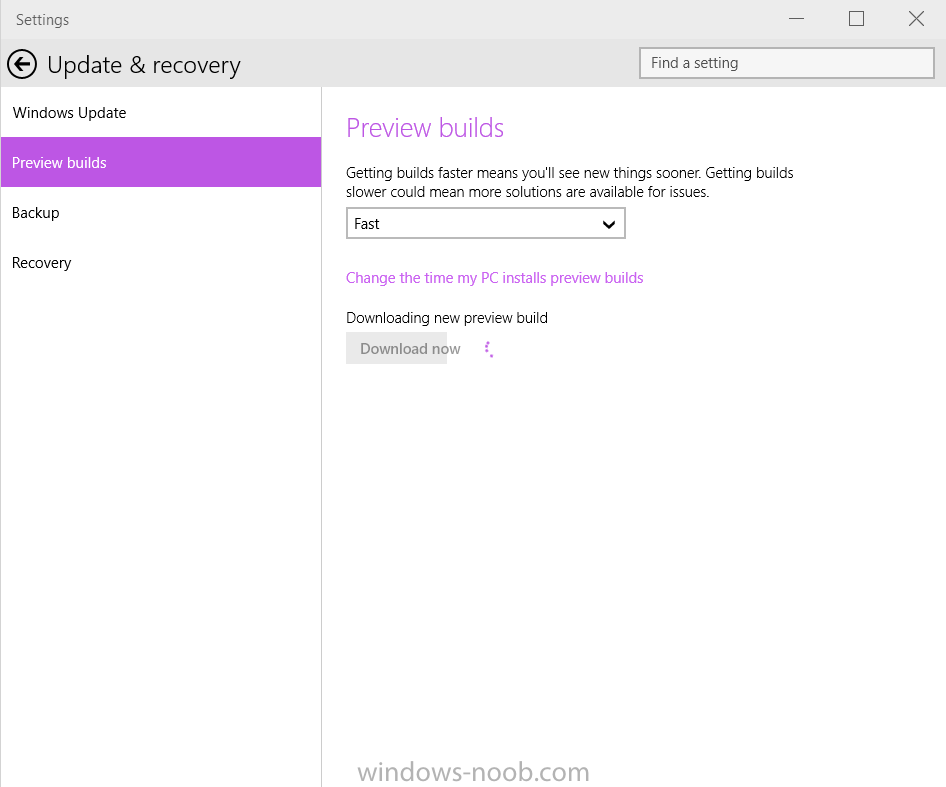Close the Settings window
The height and width of the screenshot is (787, 946).
coord(916,19)
